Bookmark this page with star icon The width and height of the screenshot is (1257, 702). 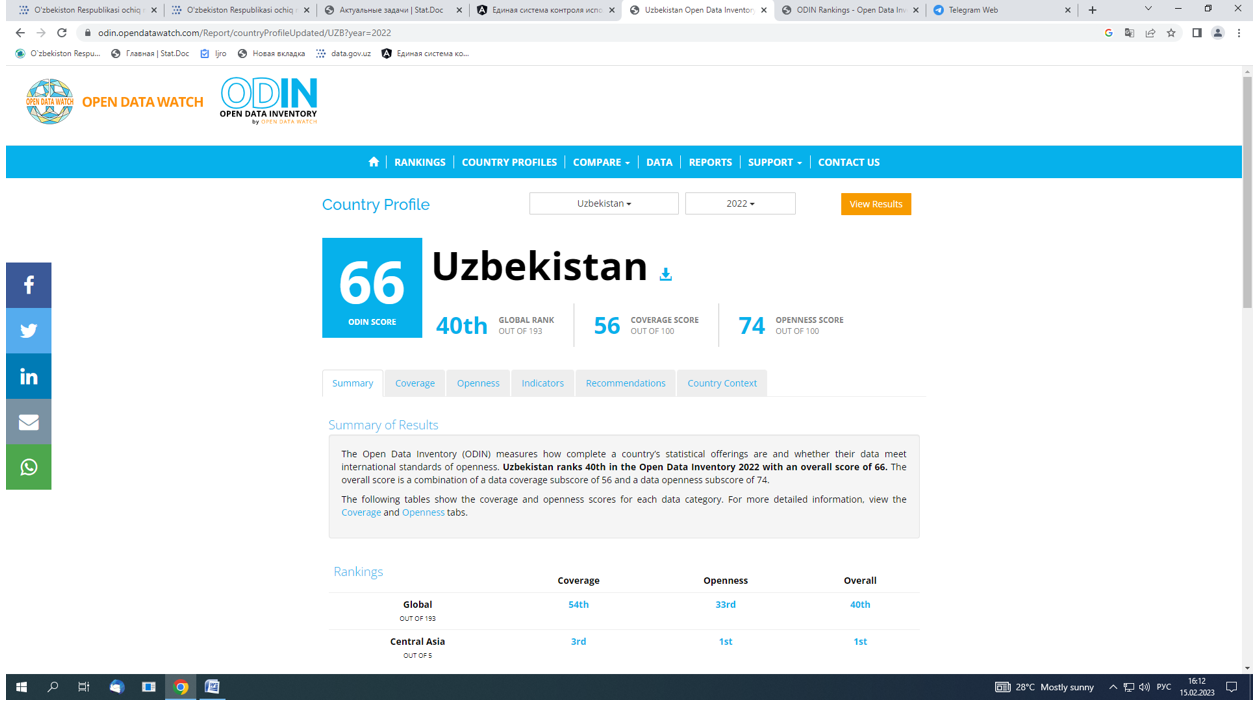click(1171, 33)
